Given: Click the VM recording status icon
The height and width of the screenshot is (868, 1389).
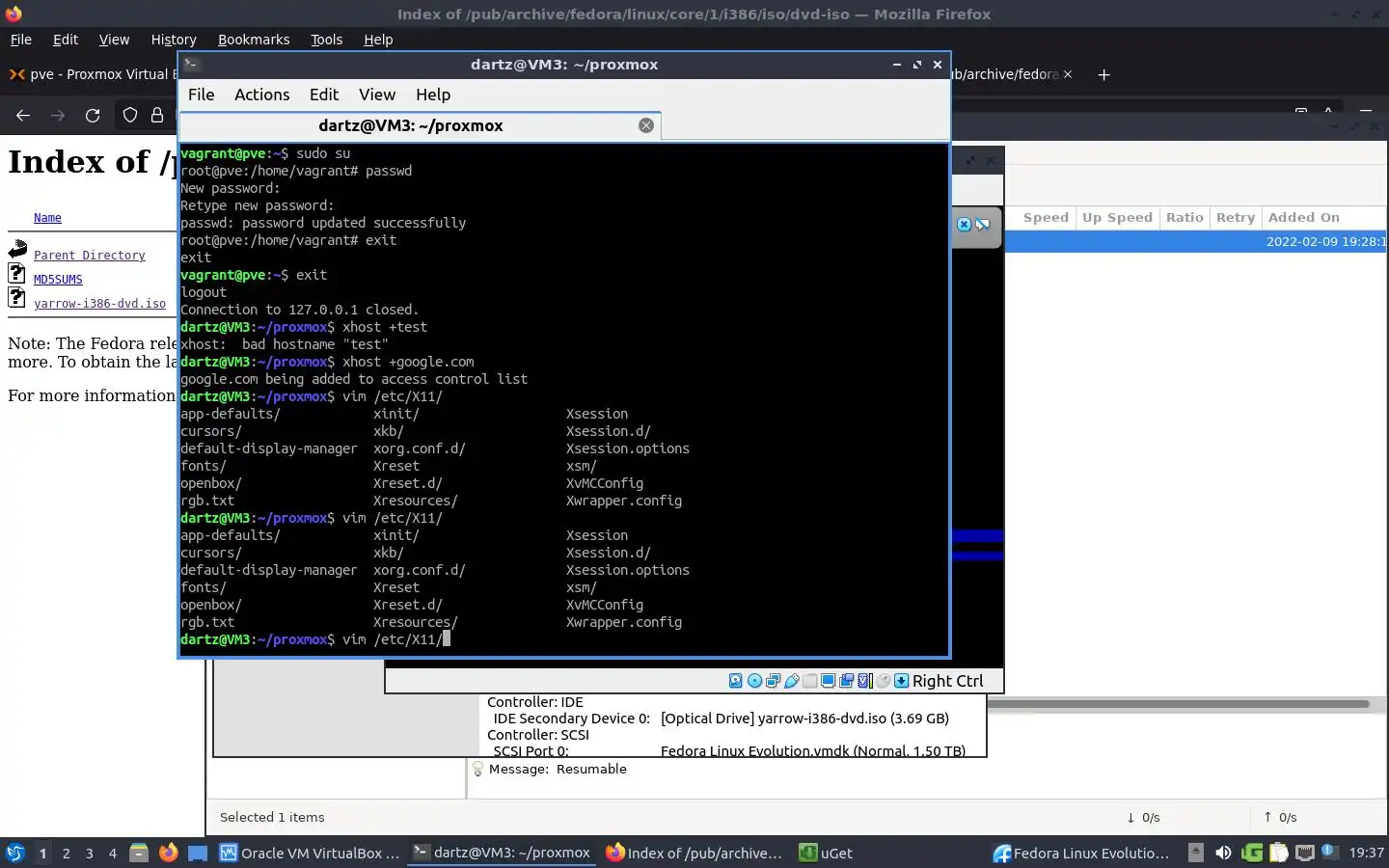Looking at the screenshot, I should 846,681.
